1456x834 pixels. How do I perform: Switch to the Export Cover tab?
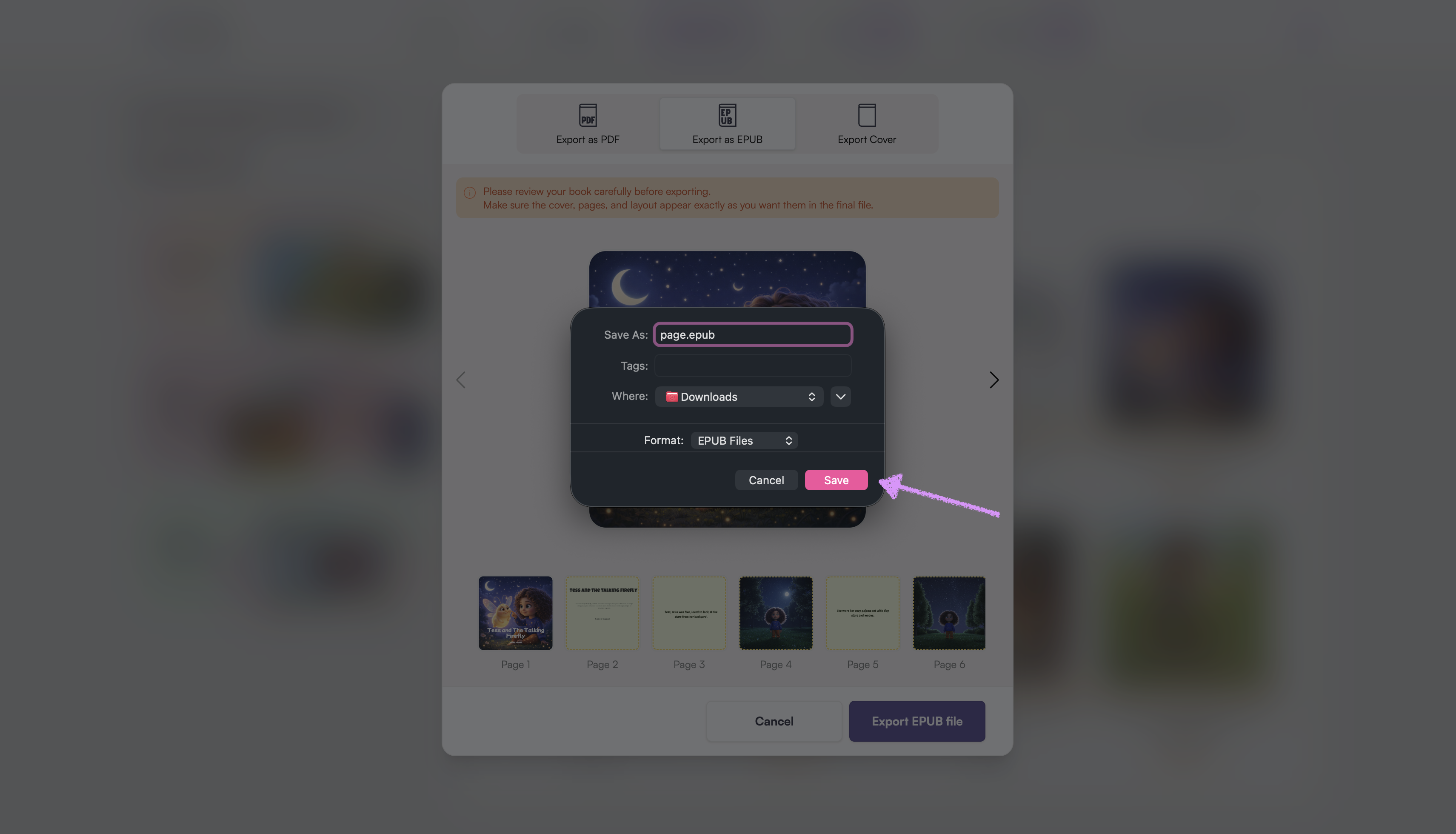click(867, 124)
